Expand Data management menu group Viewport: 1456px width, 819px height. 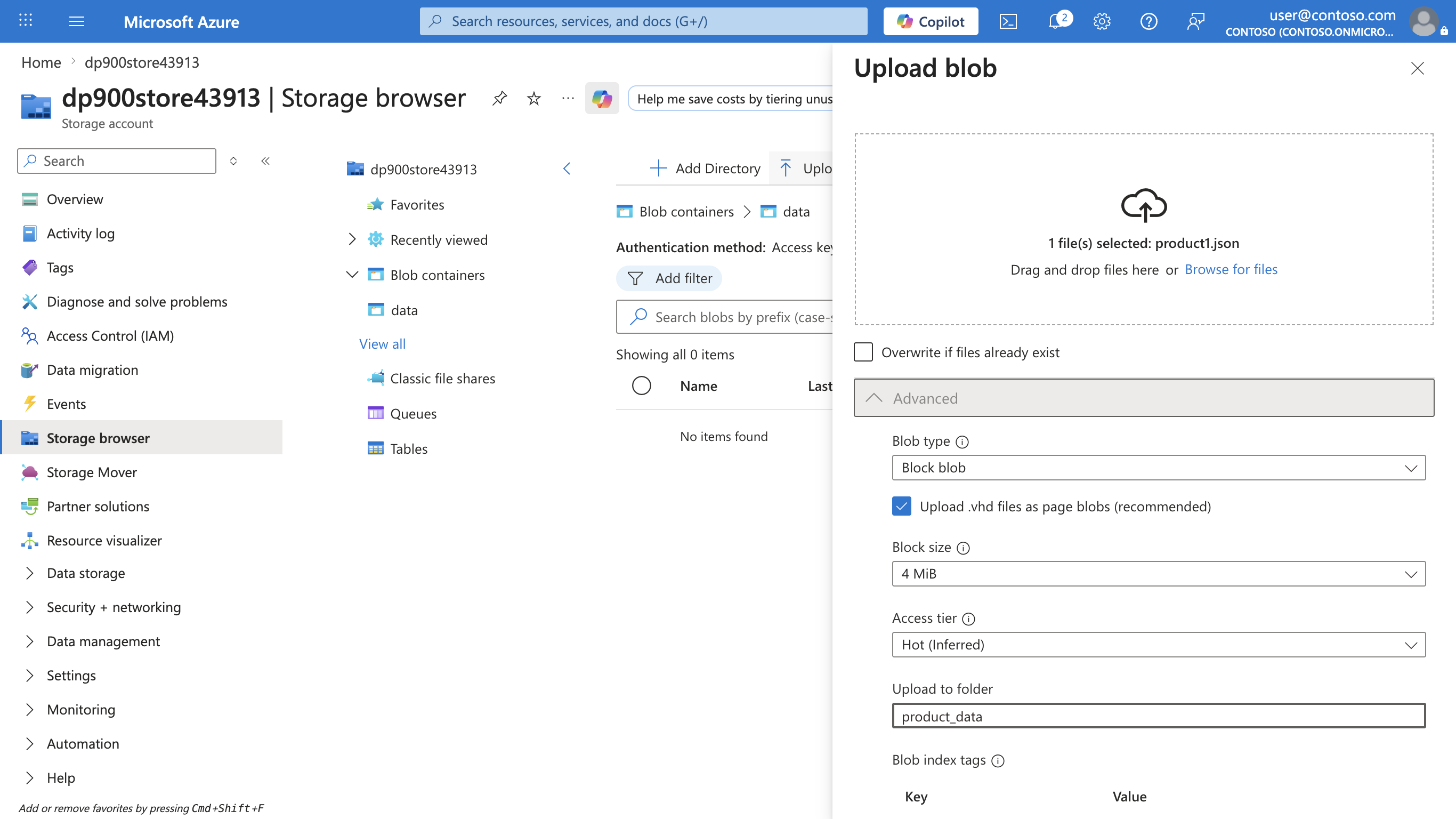click(29, 641)
